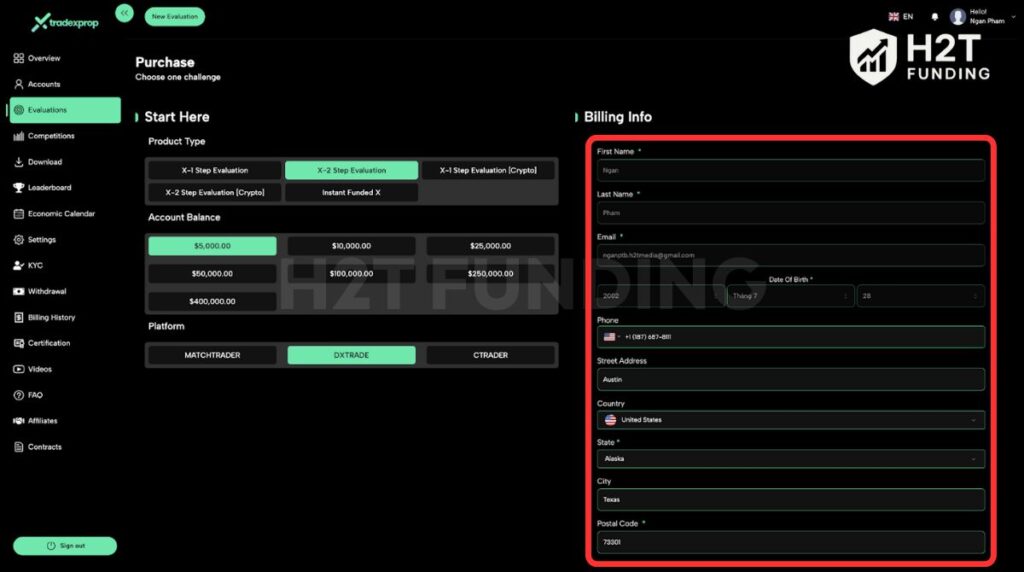
Task: Open the Country dropdown showing United States
Action: click(790, 420)
